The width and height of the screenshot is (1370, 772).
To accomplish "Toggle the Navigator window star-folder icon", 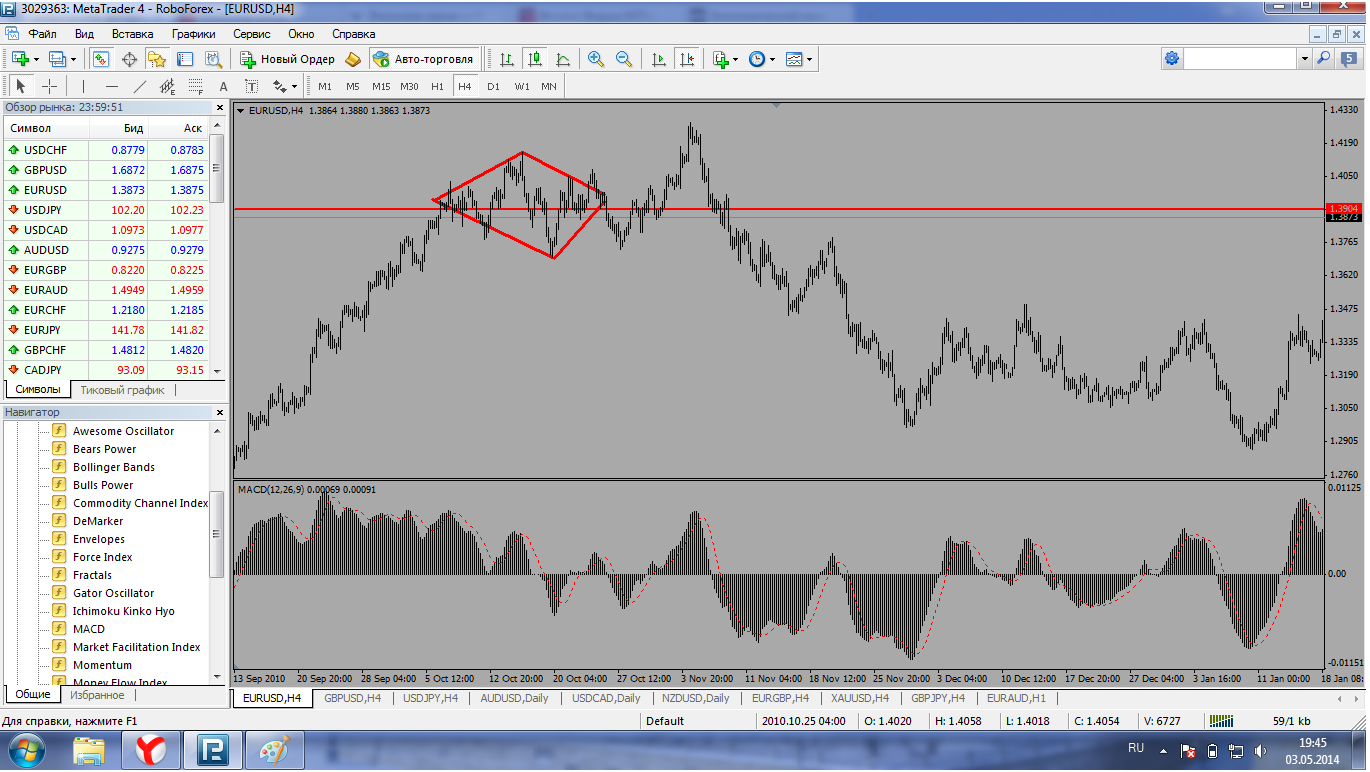I will 157,59.
